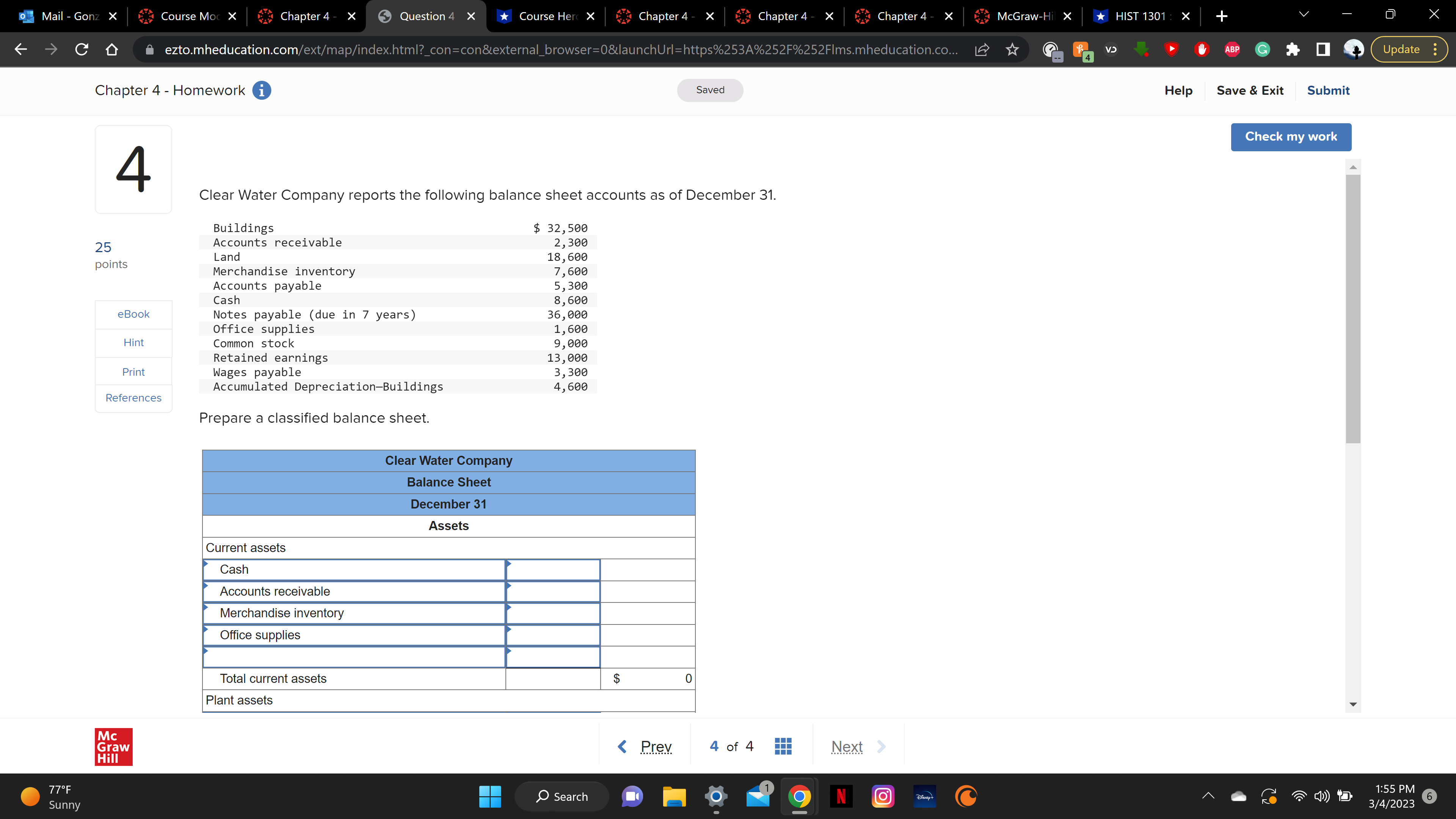Click the Adblock Plus extension icon
Viewport: 1456px width, 819px height.
coord(1232,50)
